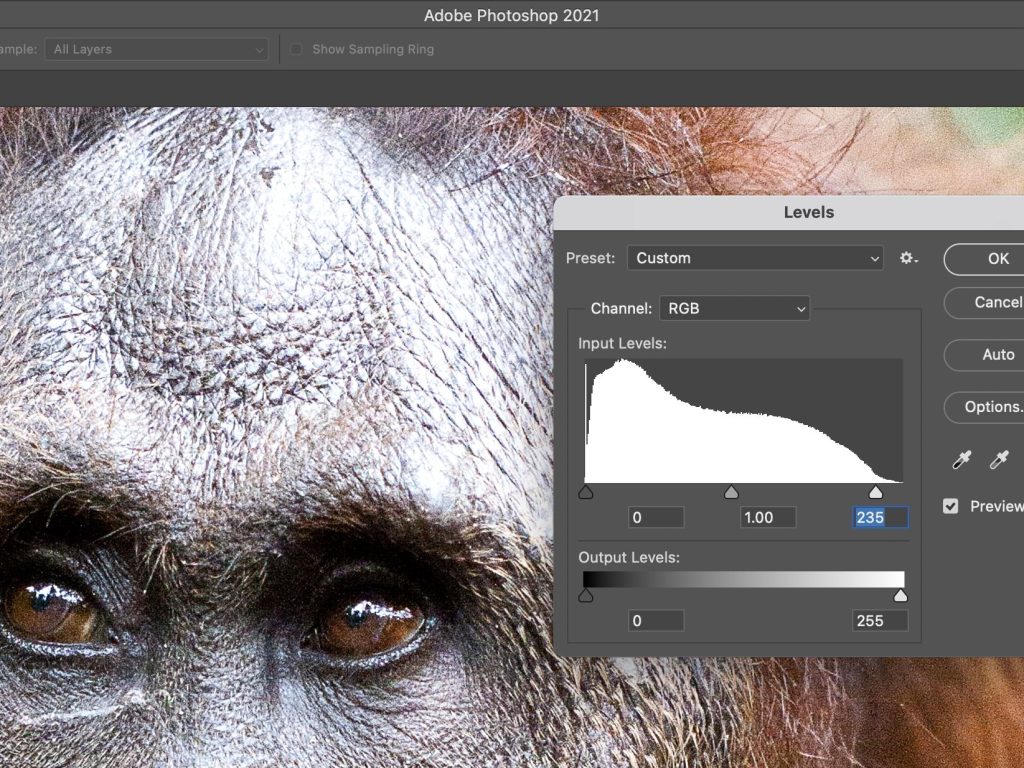Select the gray point eyedropper in Levels
Image resolution: width=1024 pixels, height=768 pixels.
pos(999,460)
